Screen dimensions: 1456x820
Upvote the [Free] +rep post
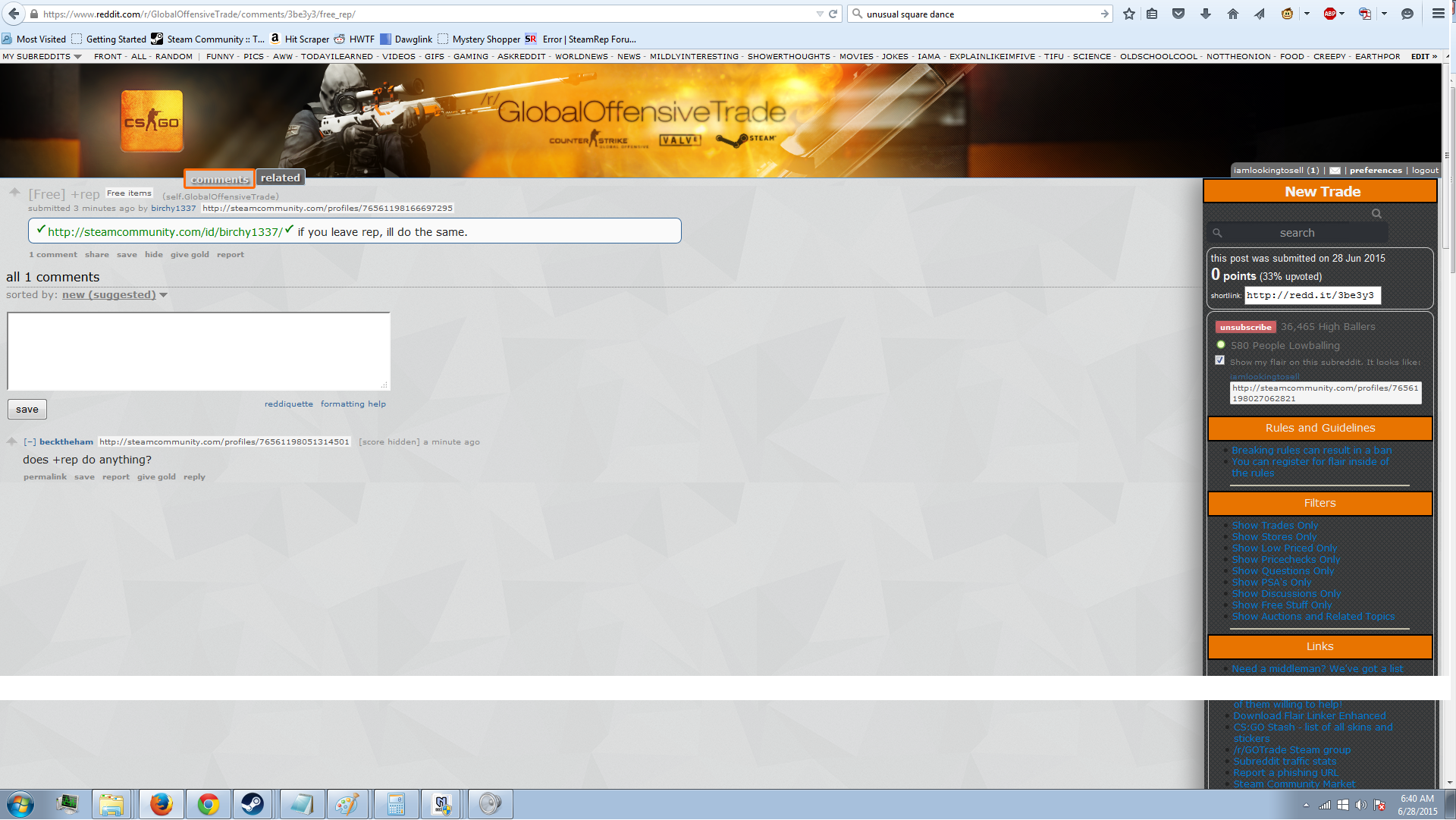click(14, 192)
